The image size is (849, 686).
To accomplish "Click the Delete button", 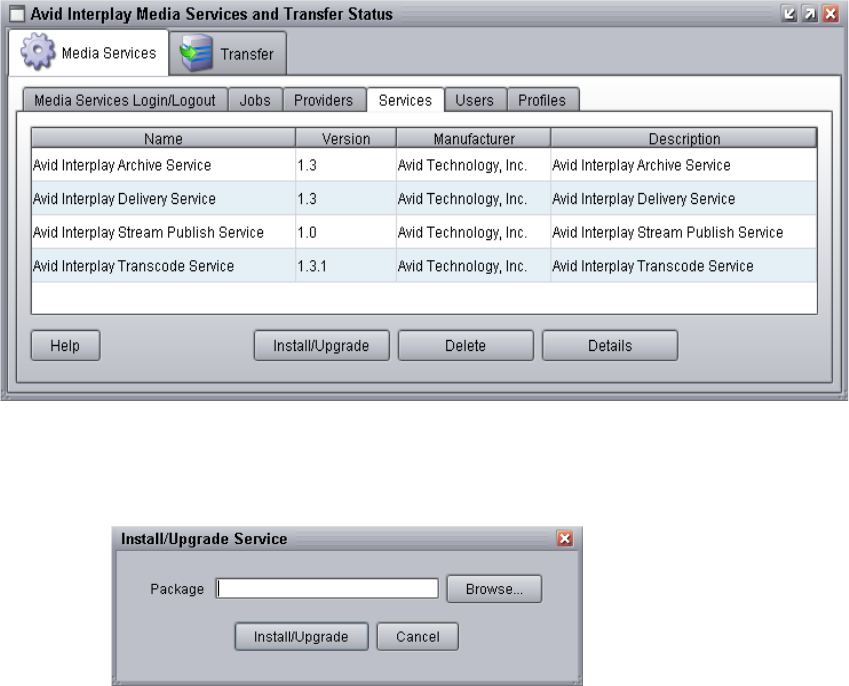I will (466, 345).
